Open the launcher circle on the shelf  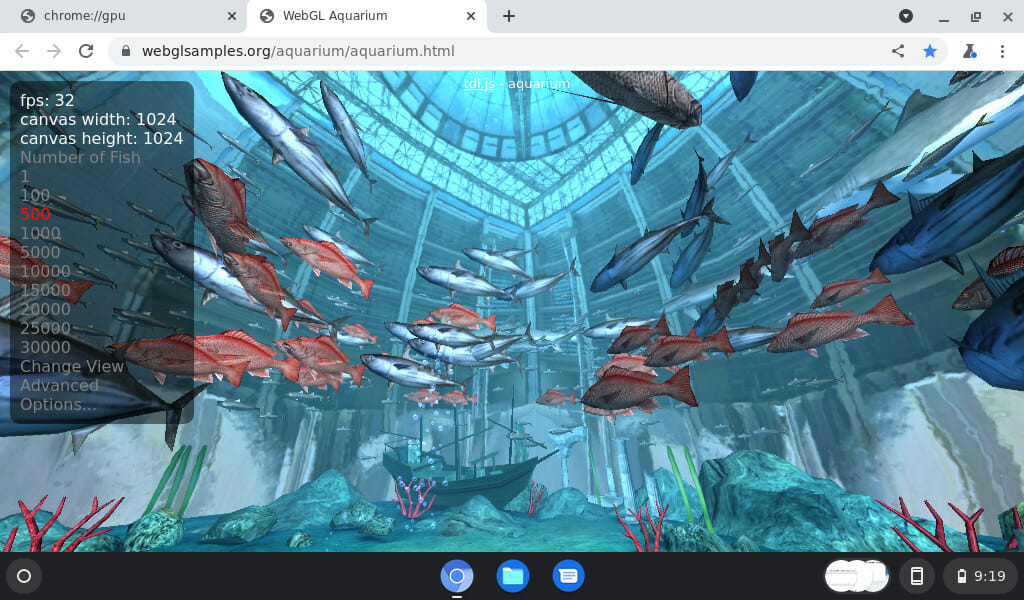(24, 576)
